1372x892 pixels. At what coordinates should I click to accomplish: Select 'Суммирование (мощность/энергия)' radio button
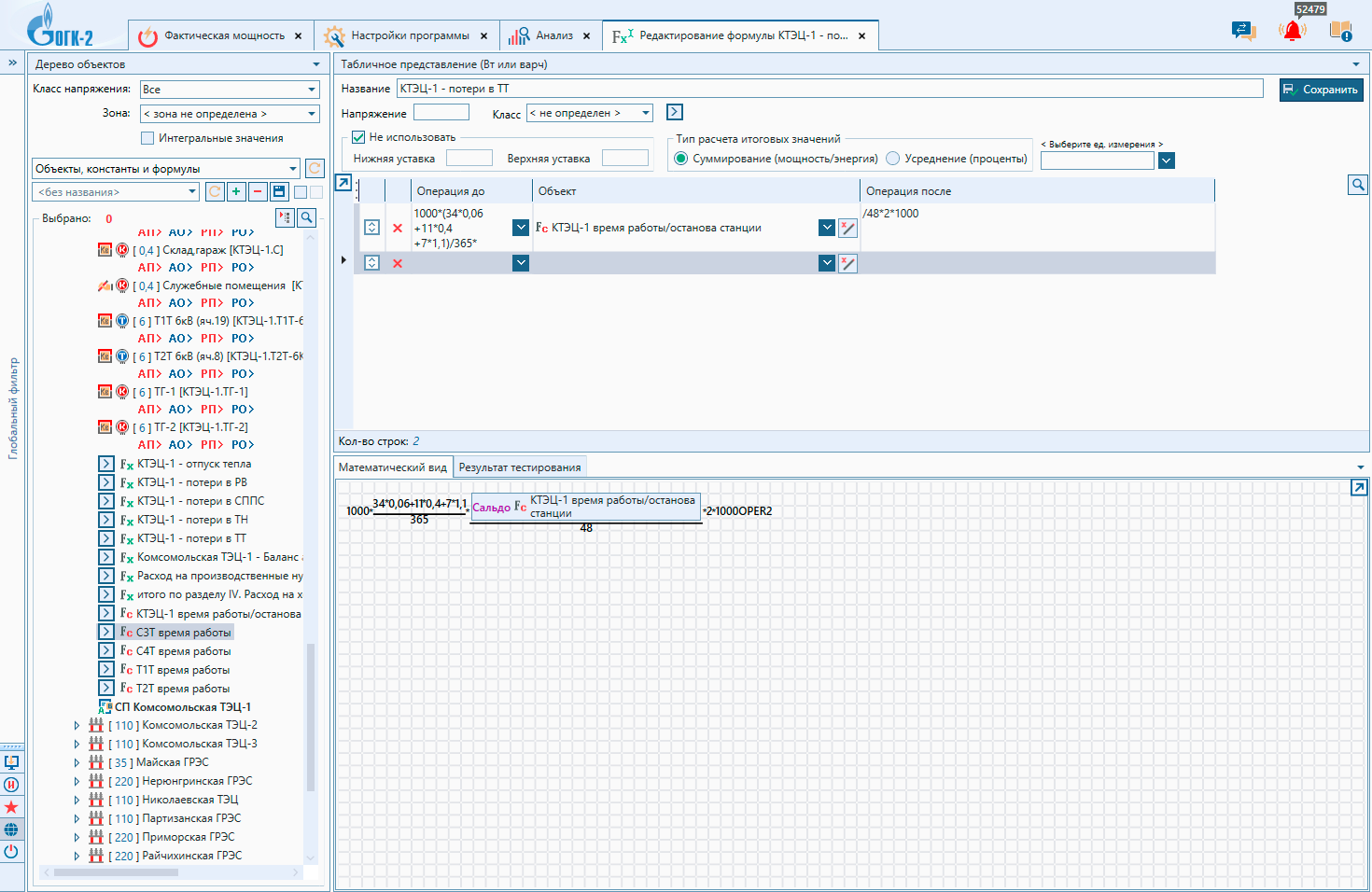point(681,159)
